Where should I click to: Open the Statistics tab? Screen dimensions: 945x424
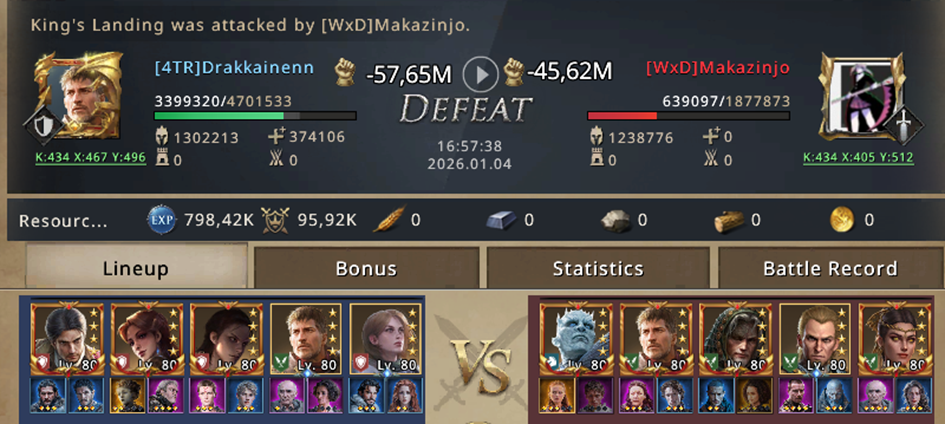pyautogui.click(x=598, y=268)
